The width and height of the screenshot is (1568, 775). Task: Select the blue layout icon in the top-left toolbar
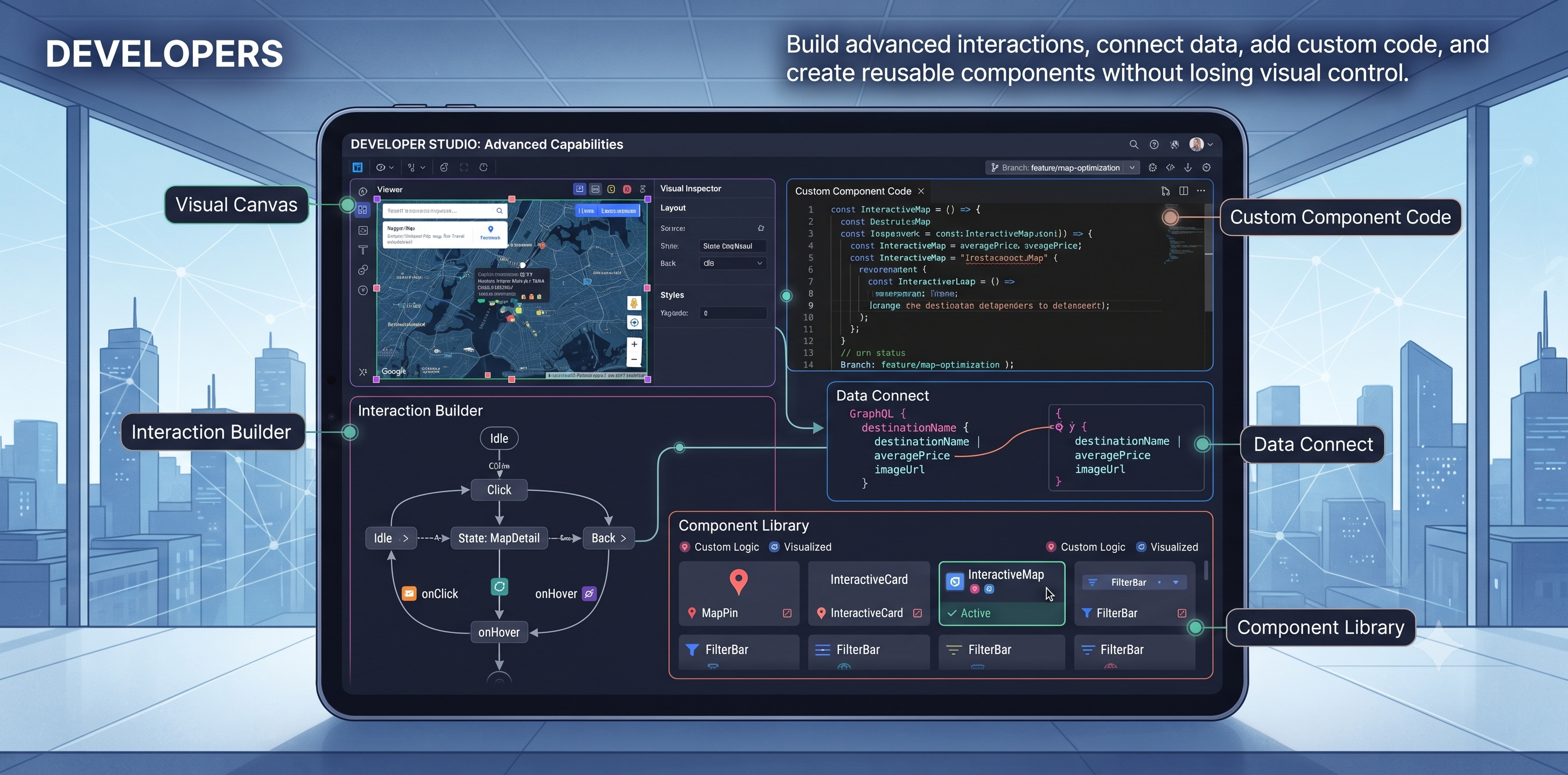pyautogui.click(x=358, y=167)
